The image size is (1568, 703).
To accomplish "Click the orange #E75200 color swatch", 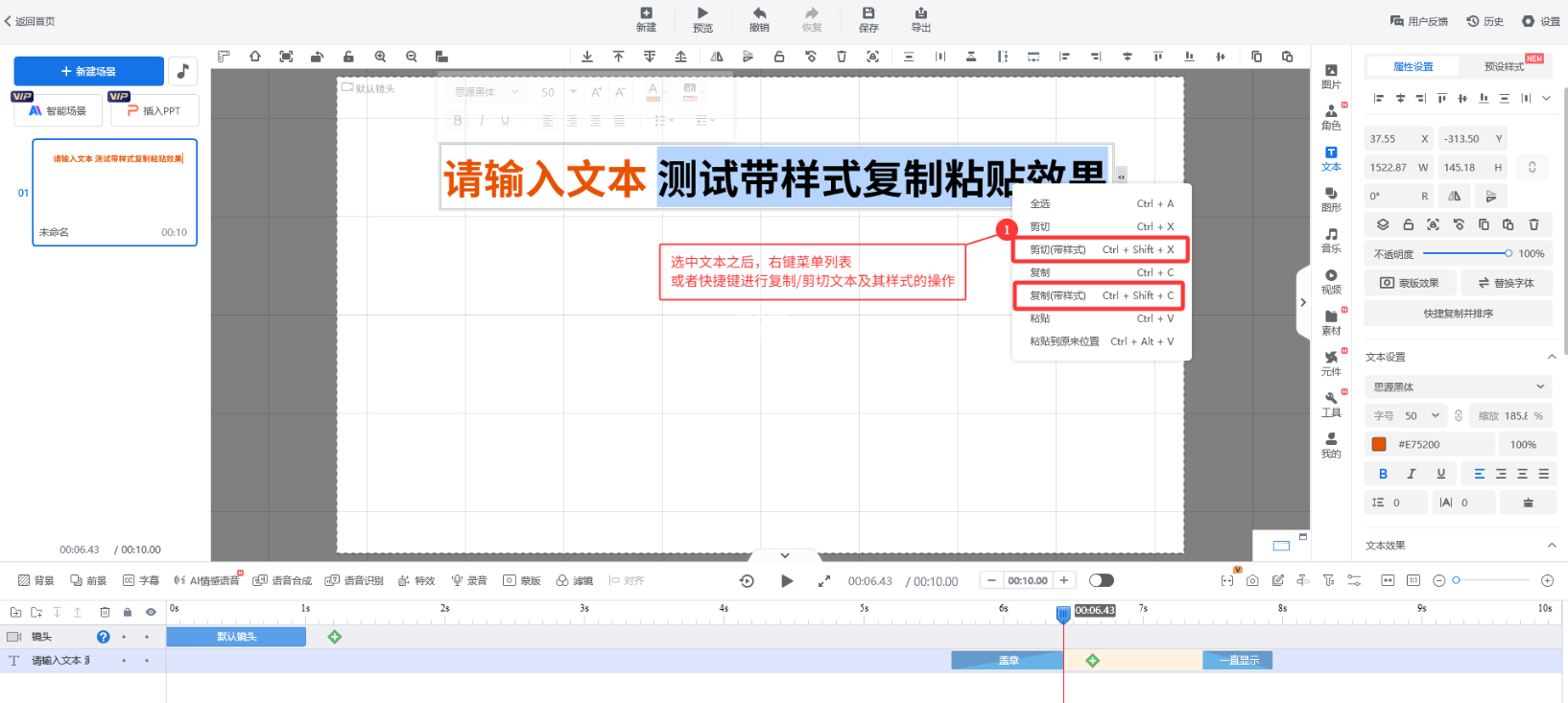I will [x=1379, y=444].
